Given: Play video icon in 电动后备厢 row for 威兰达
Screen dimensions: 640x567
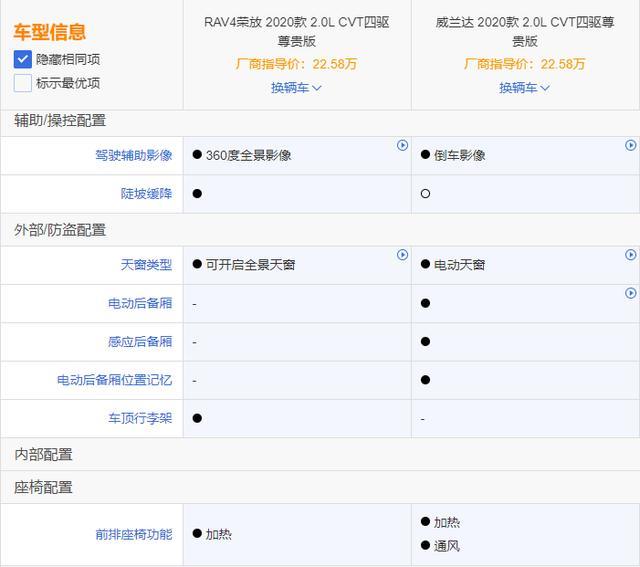Looking at the screenshot, I should tap(631, 293).
